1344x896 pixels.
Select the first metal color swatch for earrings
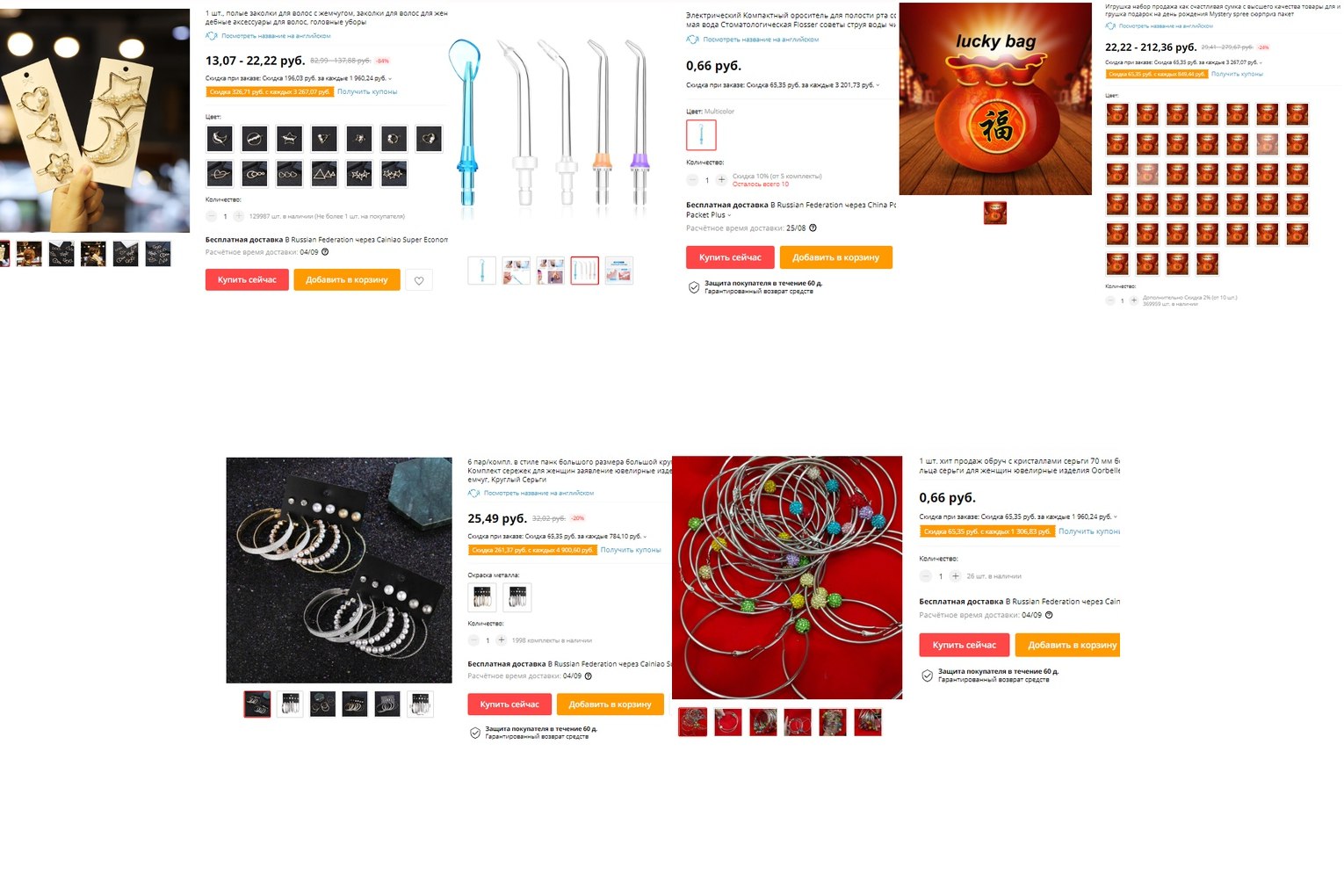point(482,597)
